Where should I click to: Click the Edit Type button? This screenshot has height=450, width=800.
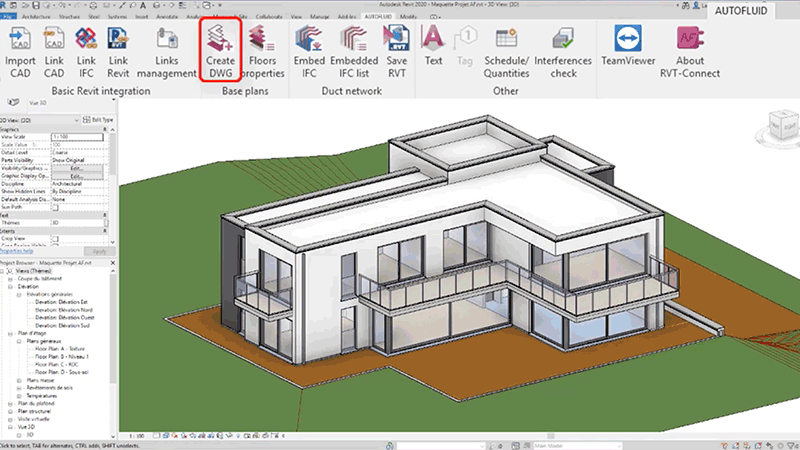click(98, 120)
